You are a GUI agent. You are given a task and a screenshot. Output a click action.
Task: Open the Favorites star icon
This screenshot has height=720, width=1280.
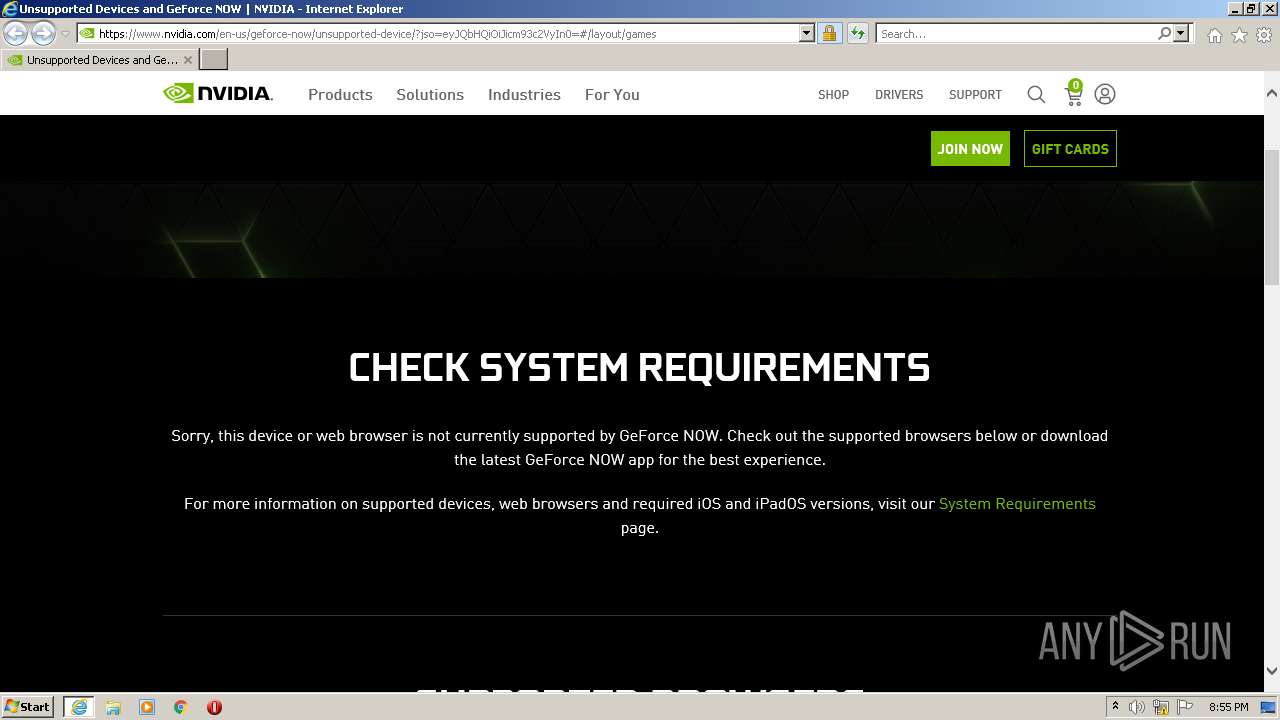coord(1239,34)
